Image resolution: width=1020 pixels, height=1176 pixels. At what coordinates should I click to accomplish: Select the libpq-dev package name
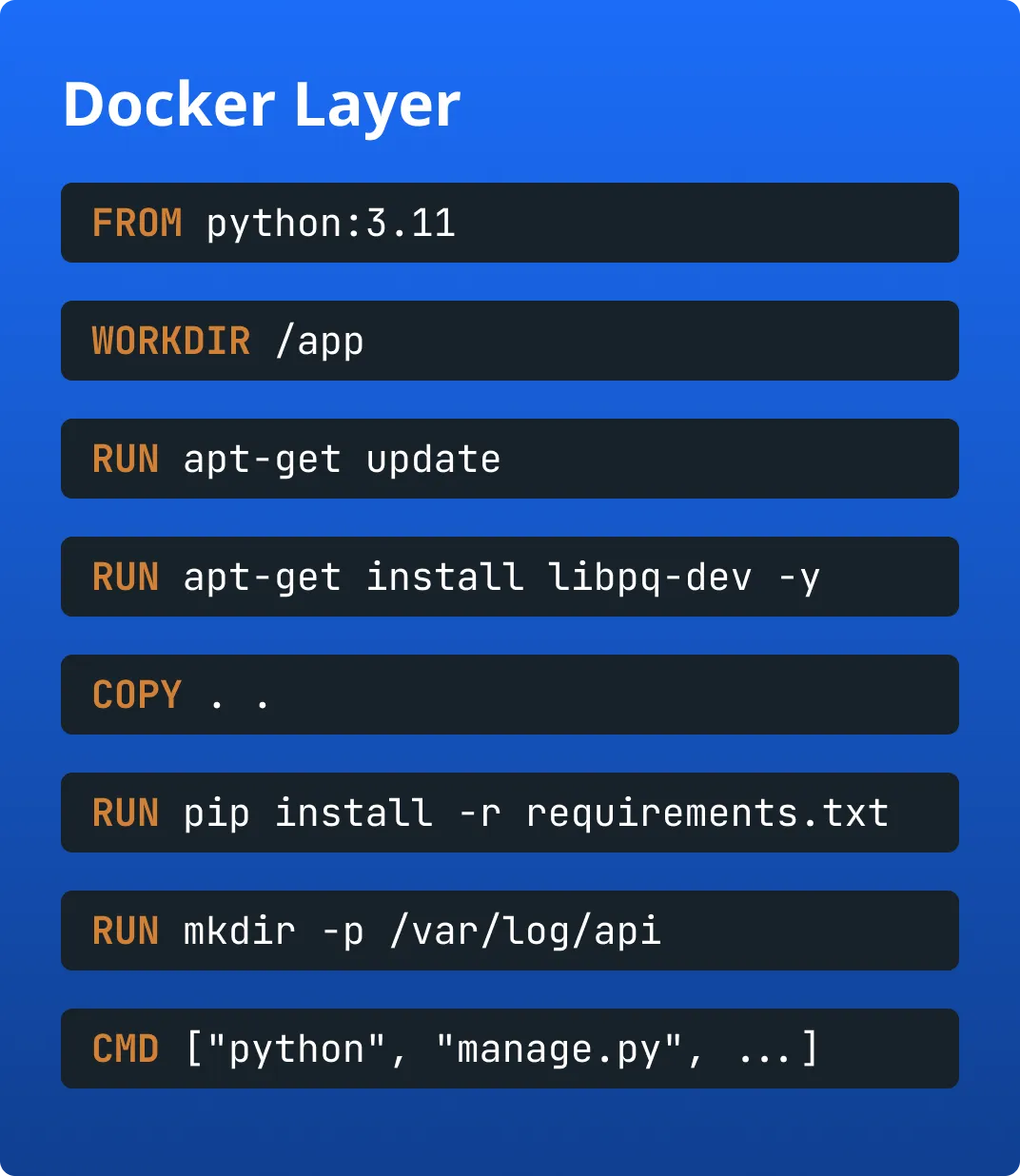[x=650, y=578]
